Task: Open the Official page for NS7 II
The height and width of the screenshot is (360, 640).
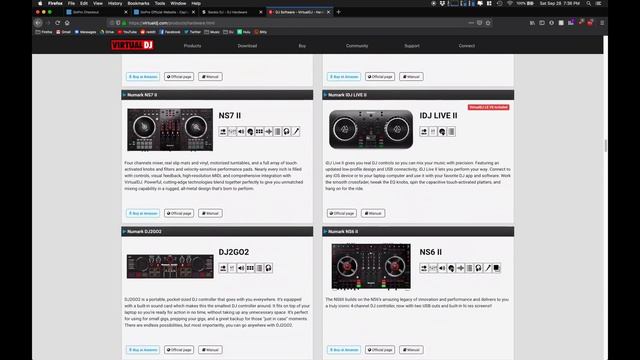Action: click(x=179, y=213)
